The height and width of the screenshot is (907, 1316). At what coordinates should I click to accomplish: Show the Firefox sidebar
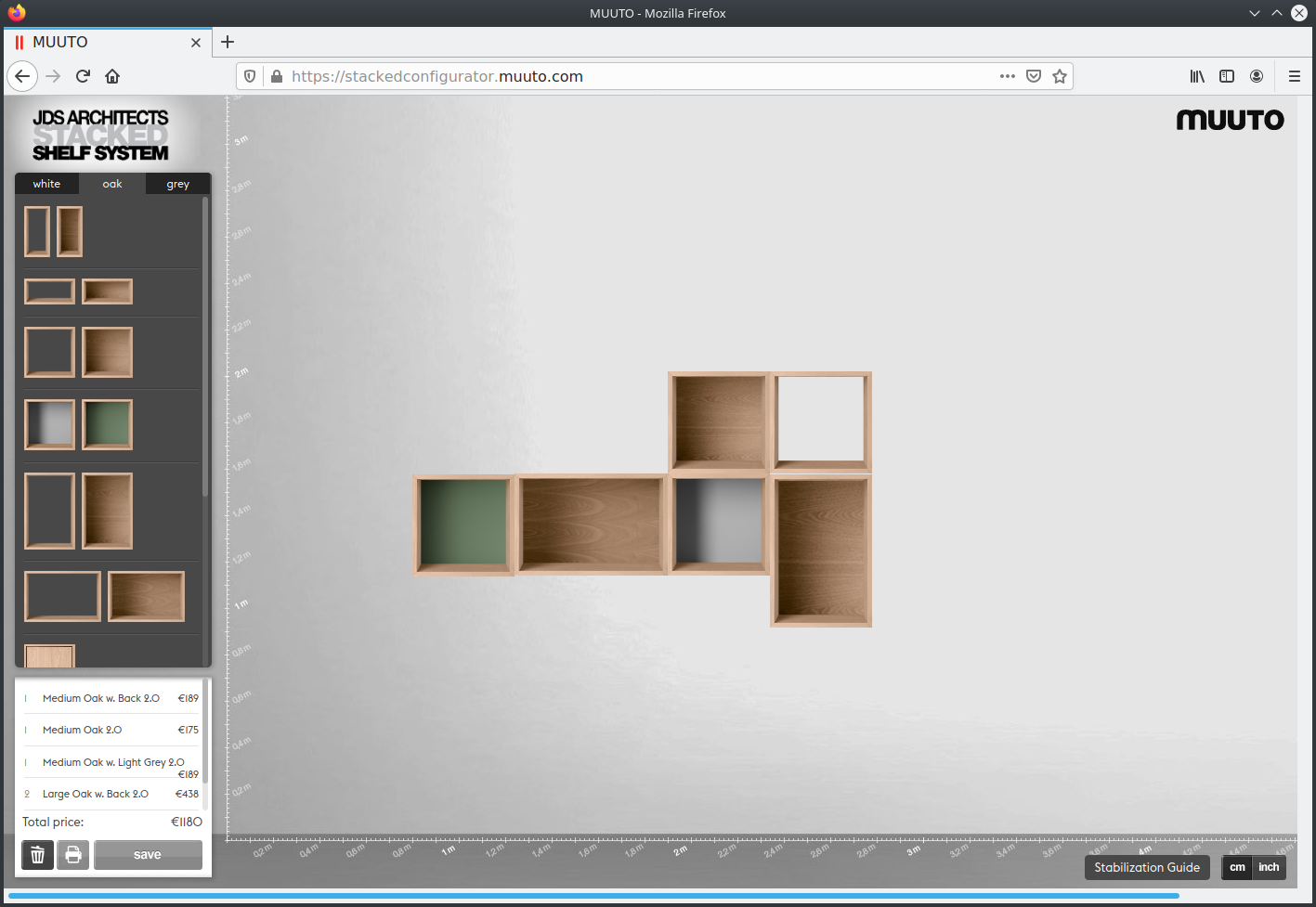click(1227, 76)
